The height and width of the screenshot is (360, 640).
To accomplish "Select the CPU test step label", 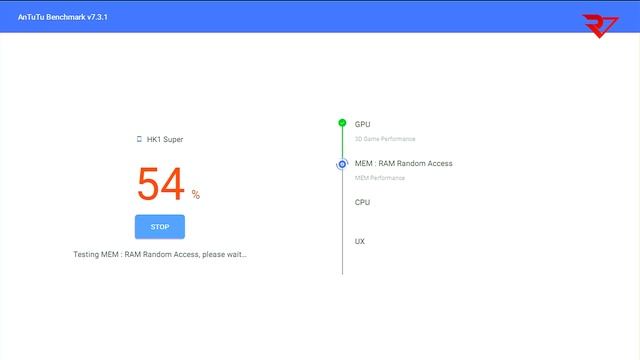I will pyautogui.click(x=362, y=202).
